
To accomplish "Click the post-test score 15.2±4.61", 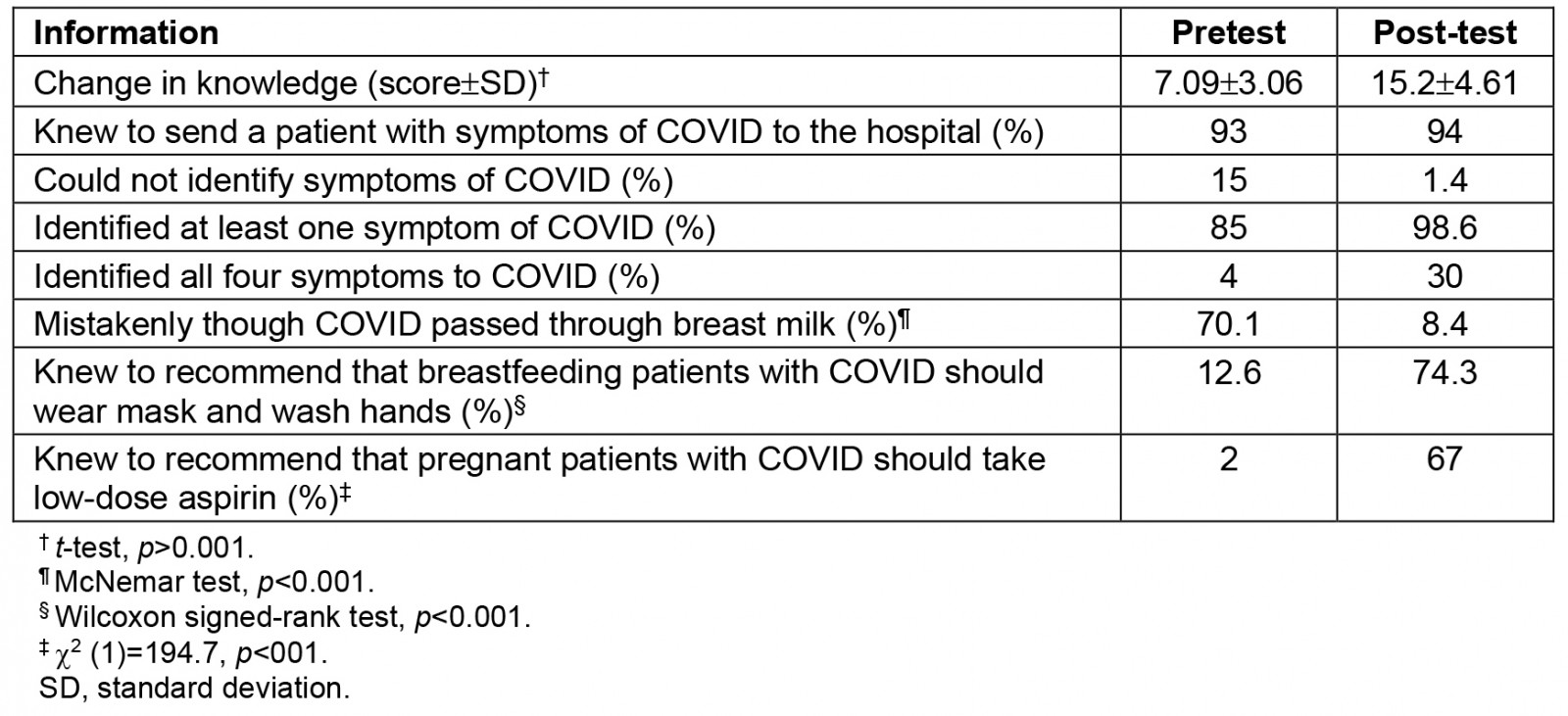I will coord(1445,82).
